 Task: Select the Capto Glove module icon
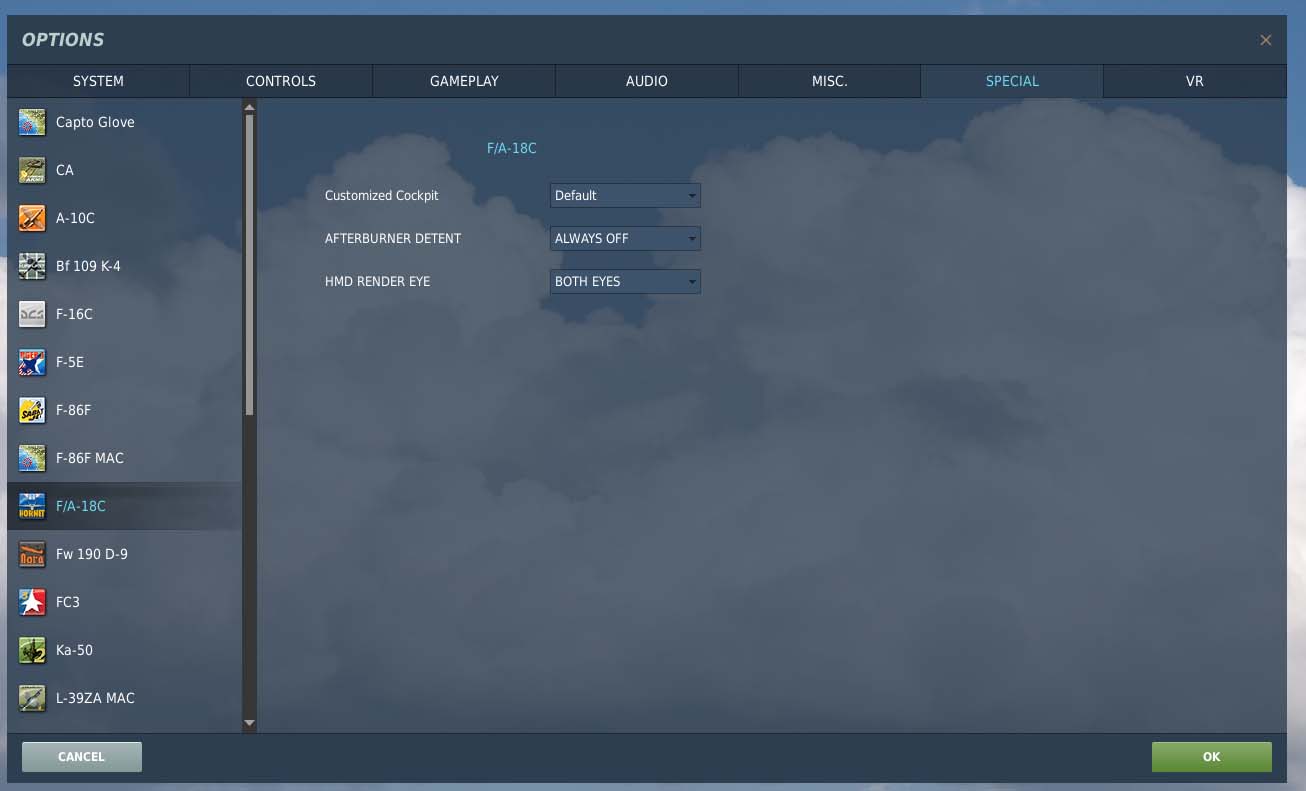tap(32, 122)
